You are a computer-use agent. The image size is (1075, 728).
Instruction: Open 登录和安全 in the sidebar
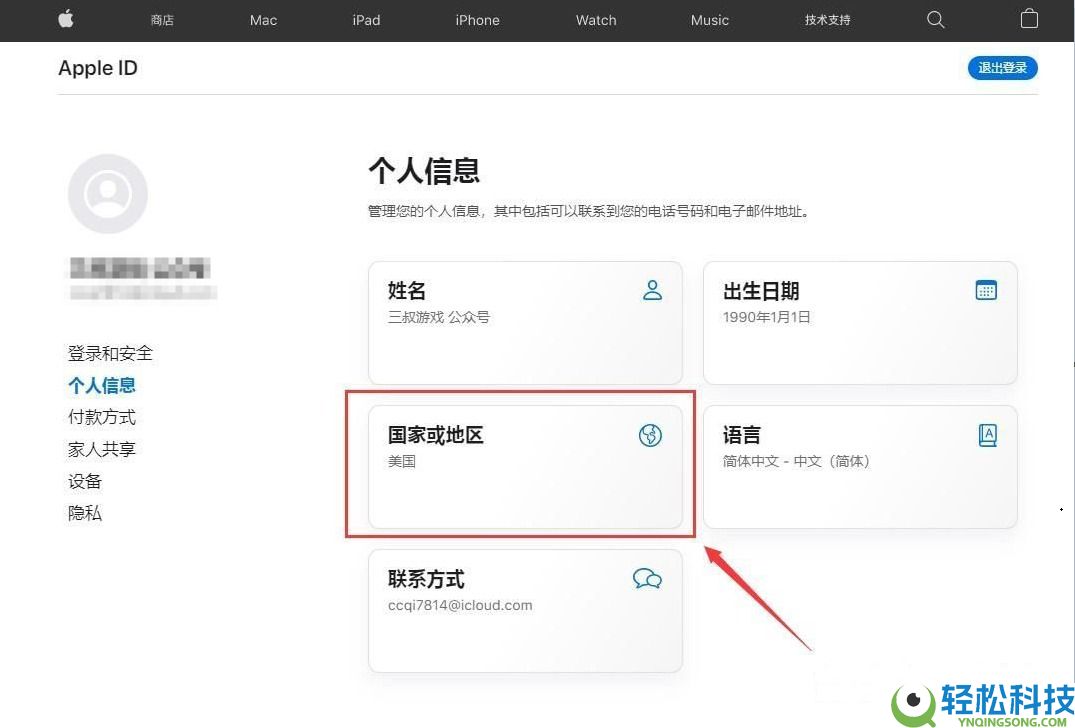[110, 353]
